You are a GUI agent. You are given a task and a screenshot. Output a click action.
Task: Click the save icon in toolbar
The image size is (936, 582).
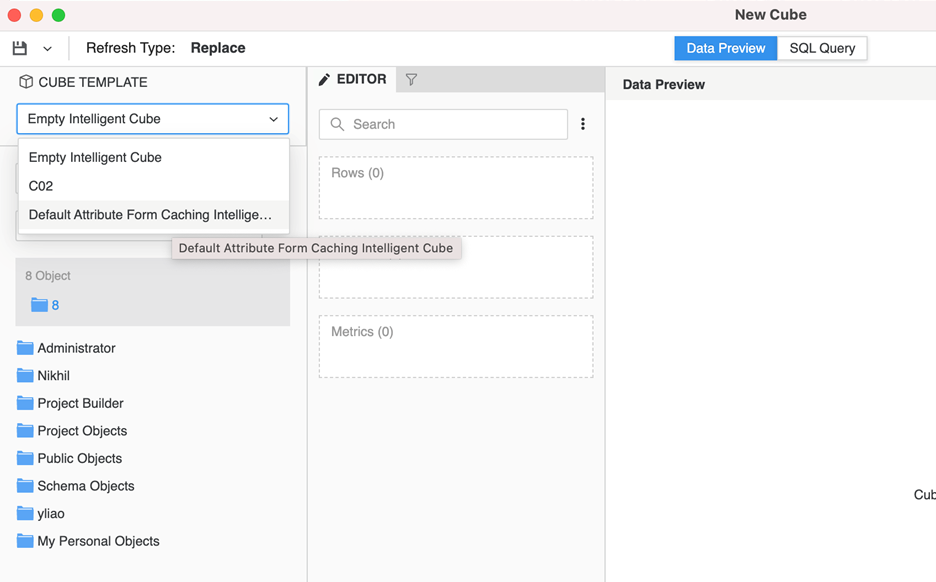coord(20,48)
